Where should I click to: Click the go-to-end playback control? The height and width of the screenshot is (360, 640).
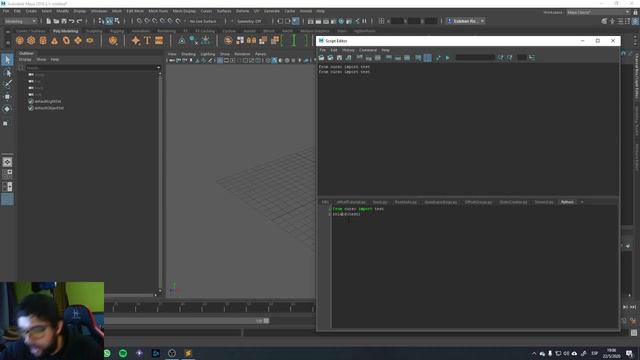pyautogui.click(x=633, y=307)
